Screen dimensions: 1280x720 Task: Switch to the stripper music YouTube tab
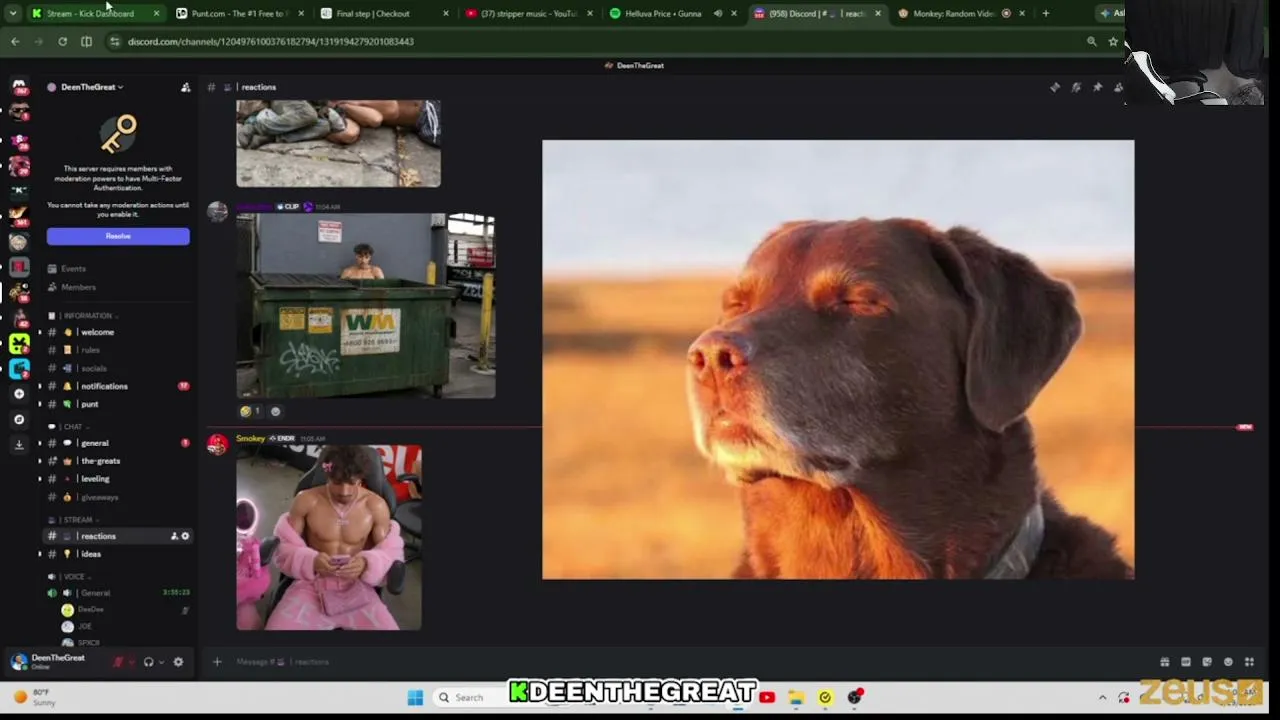[x=528, y=14]
